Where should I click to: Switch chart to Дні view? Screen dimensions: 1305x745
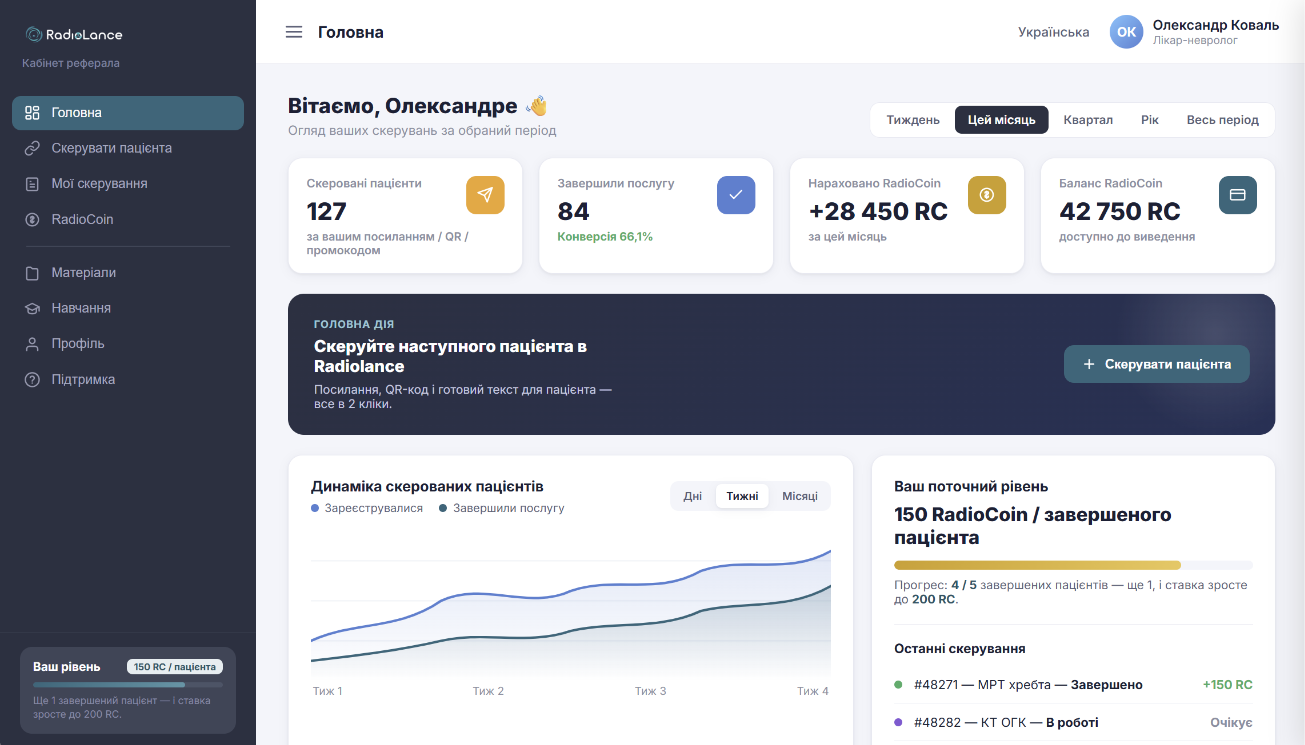point(693,496)
